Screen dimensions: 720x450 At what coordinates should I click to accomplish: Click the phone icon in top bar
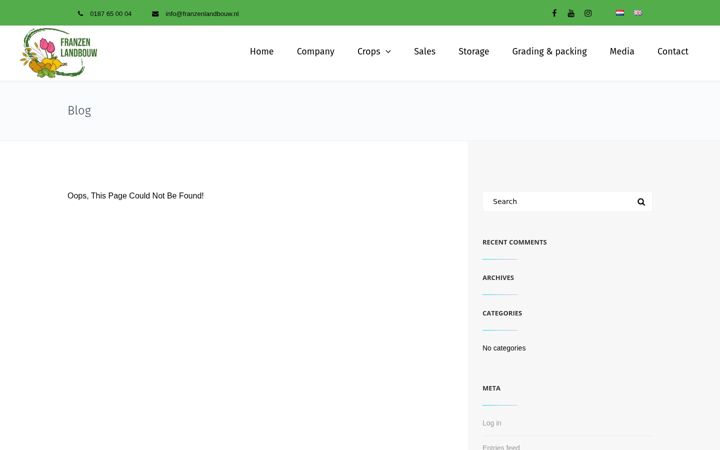pyautogui.click(x=80, y=14)
